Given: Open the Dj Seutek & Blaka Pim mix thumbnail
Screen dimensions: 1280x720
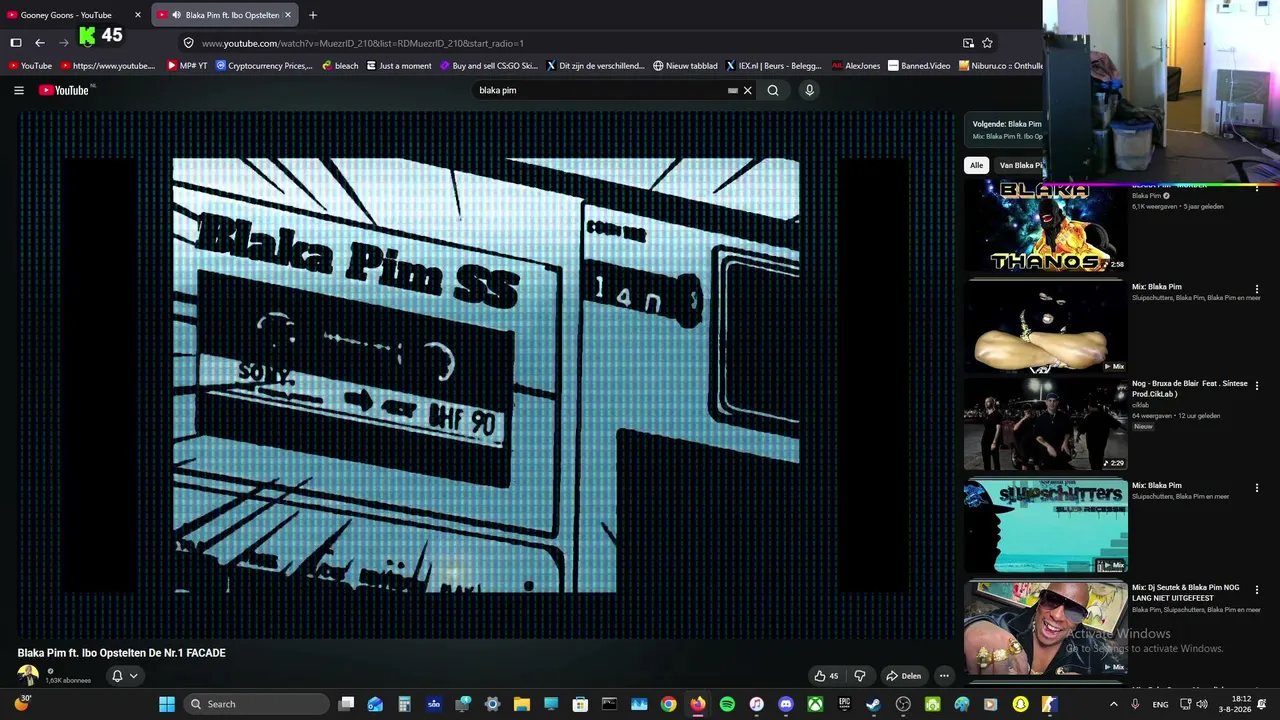Looking at the screenshot, I should click(1045, 628).
